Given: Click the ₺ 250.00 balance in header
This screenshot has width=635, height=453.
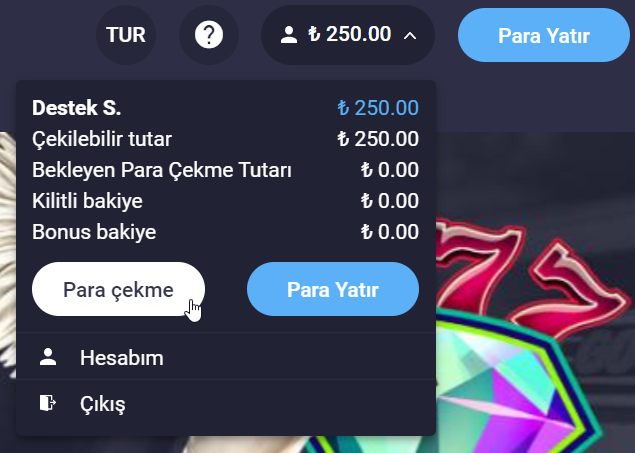Looking at the screenshot, I should tap(349, 34).
